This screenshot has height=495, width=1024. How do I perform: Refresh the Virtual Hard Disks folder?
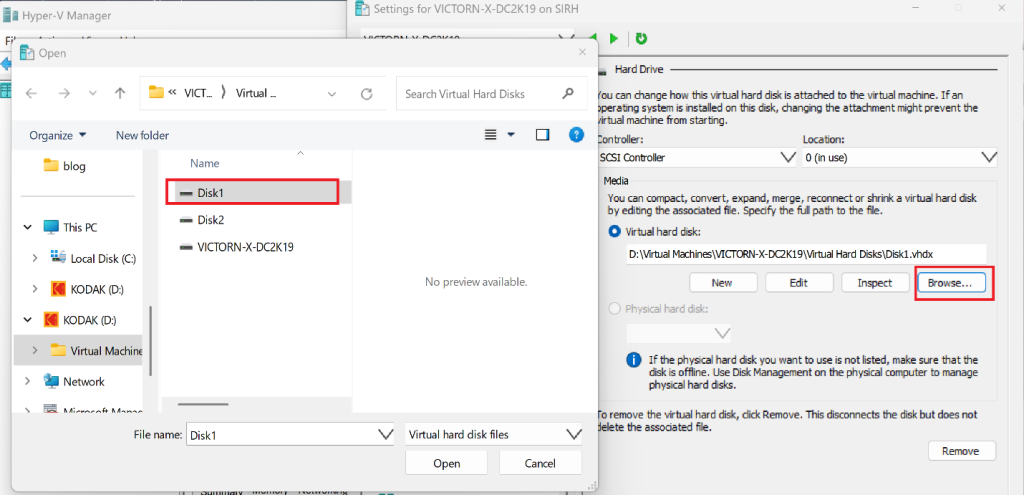(366, 94)
